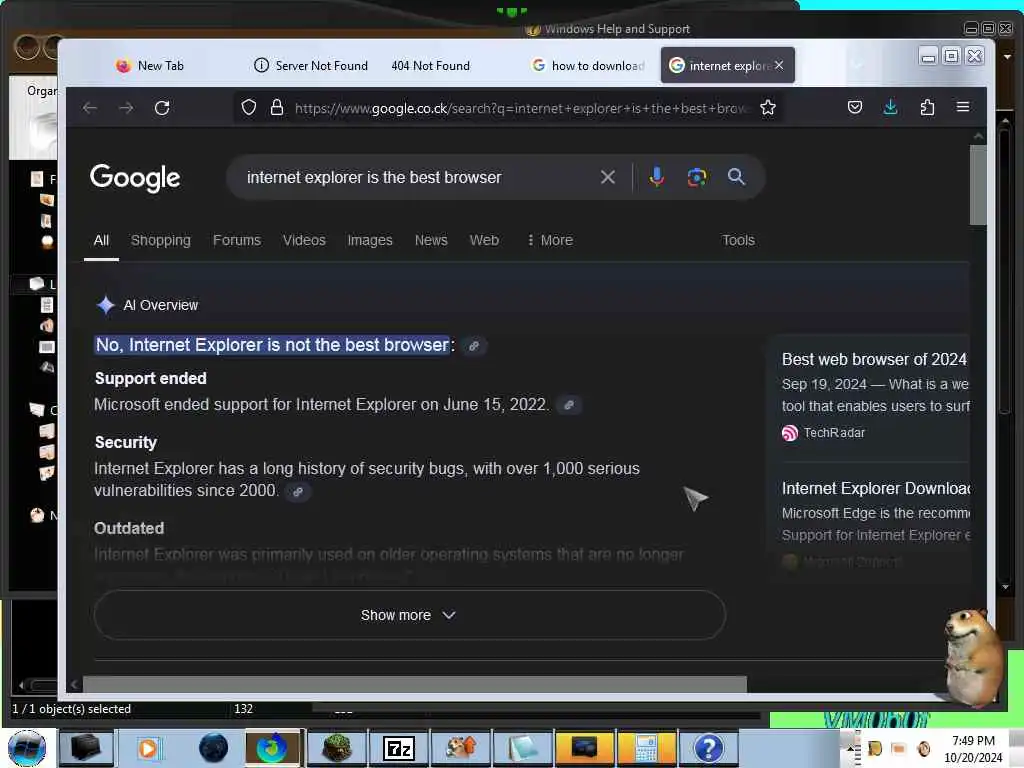Image resolution: width=1024 pixels, height=768 pixels.
Task: Open source link beside the 'not the best browser' headline
Action: [x=474, y=345]
